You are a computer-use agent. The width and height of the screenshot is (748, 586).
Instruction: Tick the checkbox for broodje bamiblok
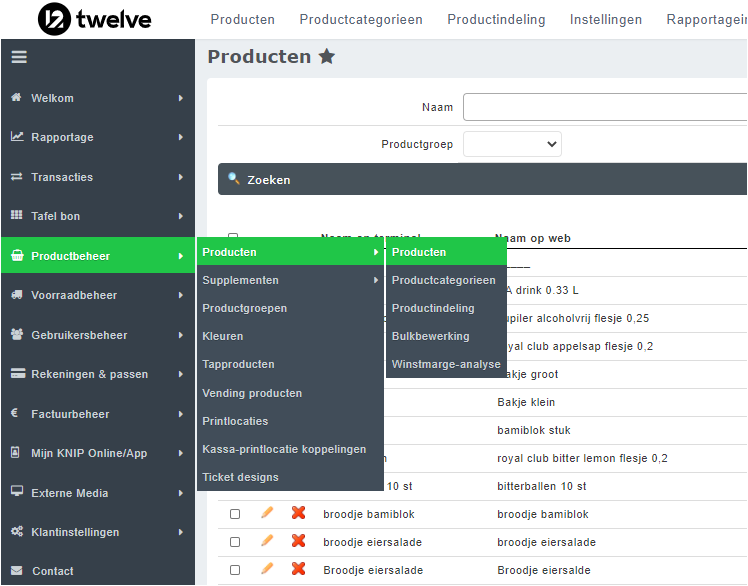pos(235,514)
